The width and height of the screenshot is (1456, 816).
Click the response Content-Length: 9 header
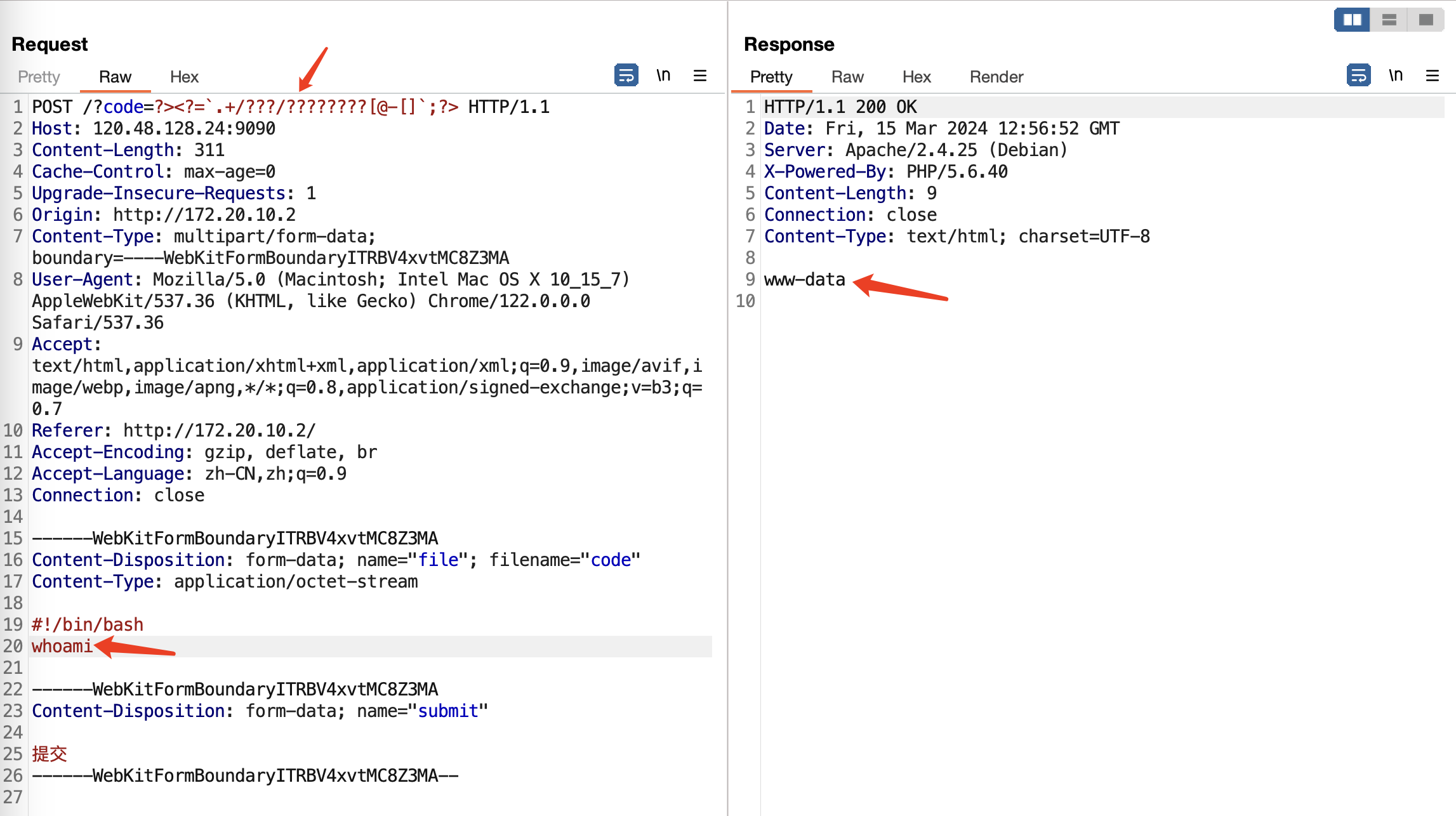pyautogui.click(x=850, y=193)
